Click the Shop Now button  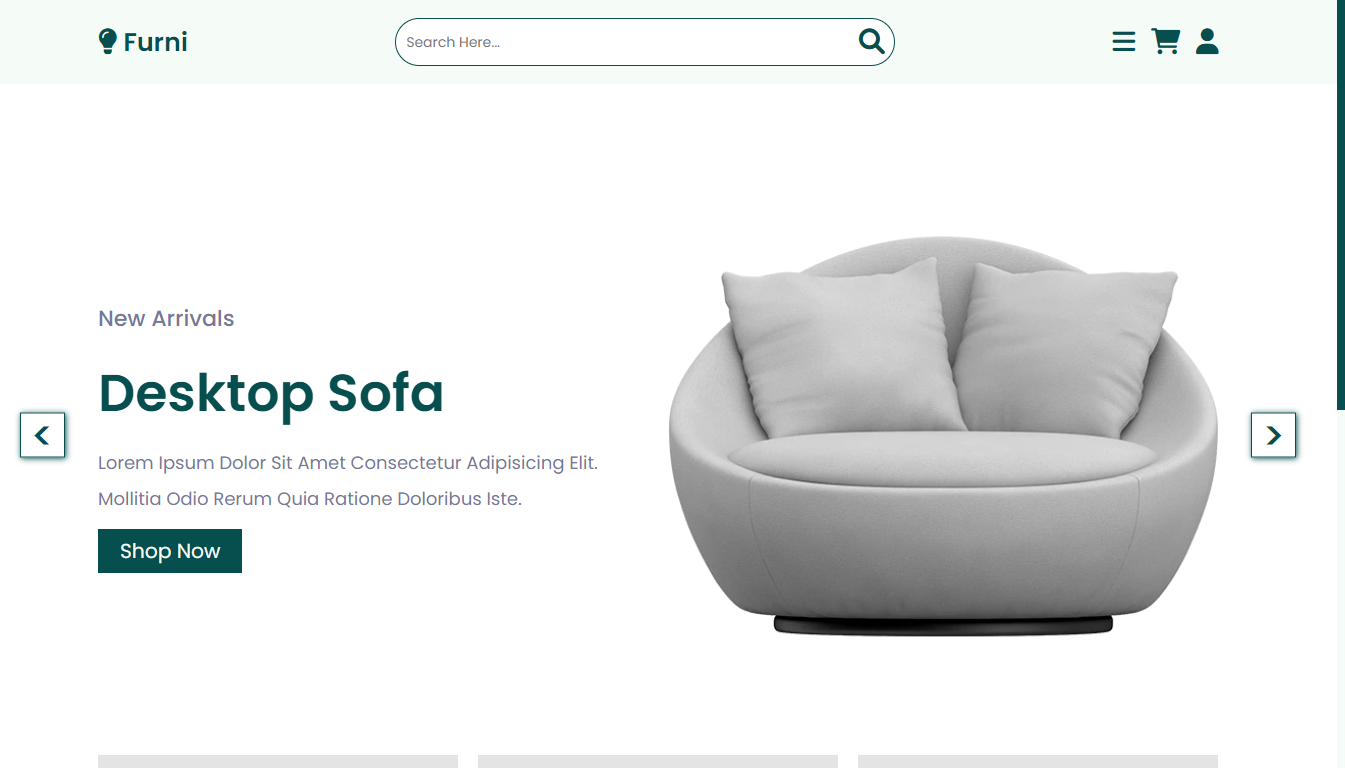[170, 551]
